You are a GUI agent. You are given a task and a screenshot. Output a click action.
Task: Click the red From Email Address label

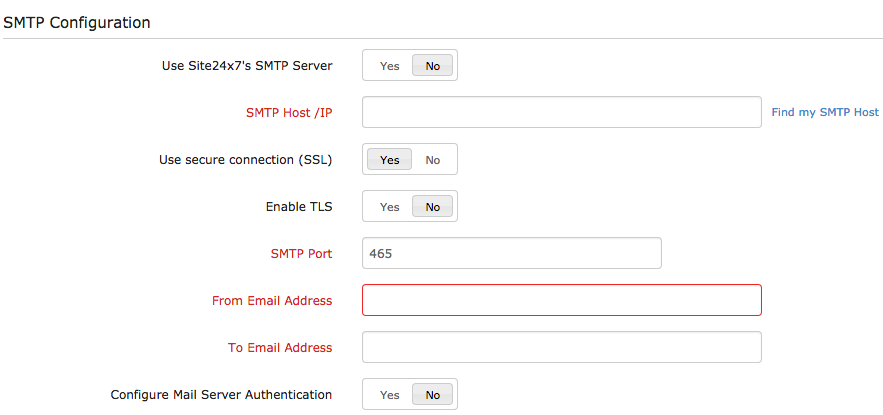coord(272,301)
